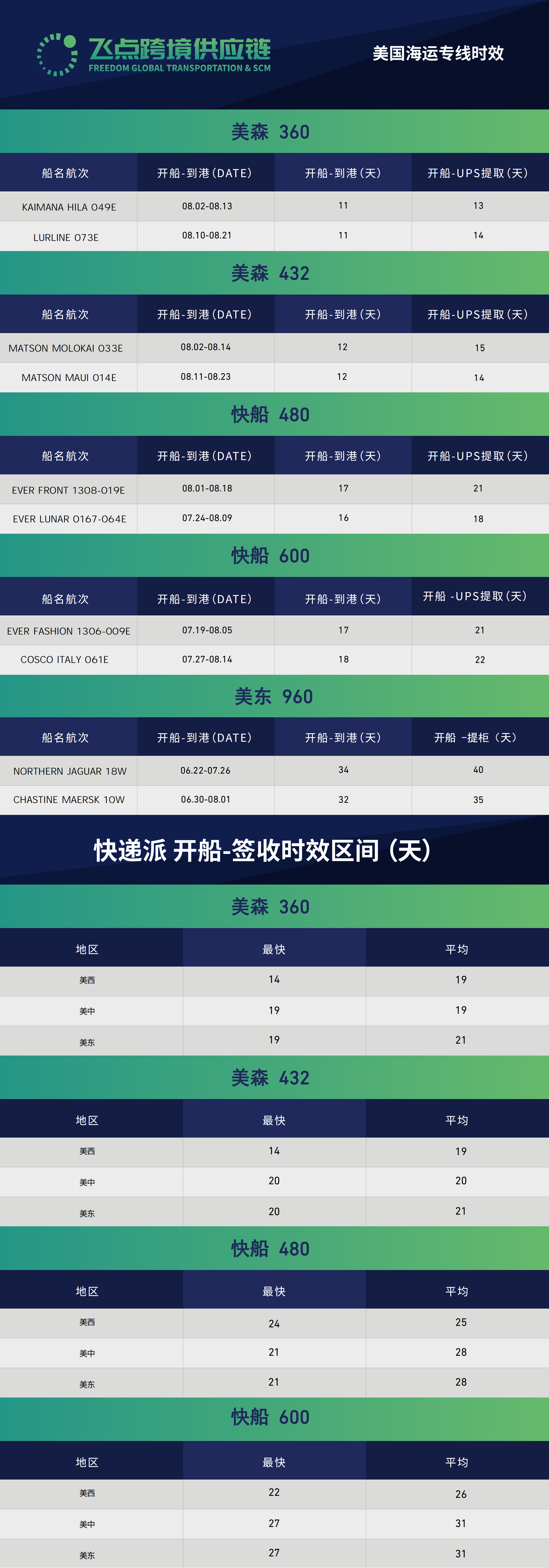Image resolution: width=549 pixels, height=1568 pixels.
Task: Click the green dotted-circle company logo
Action: [57, 55]
